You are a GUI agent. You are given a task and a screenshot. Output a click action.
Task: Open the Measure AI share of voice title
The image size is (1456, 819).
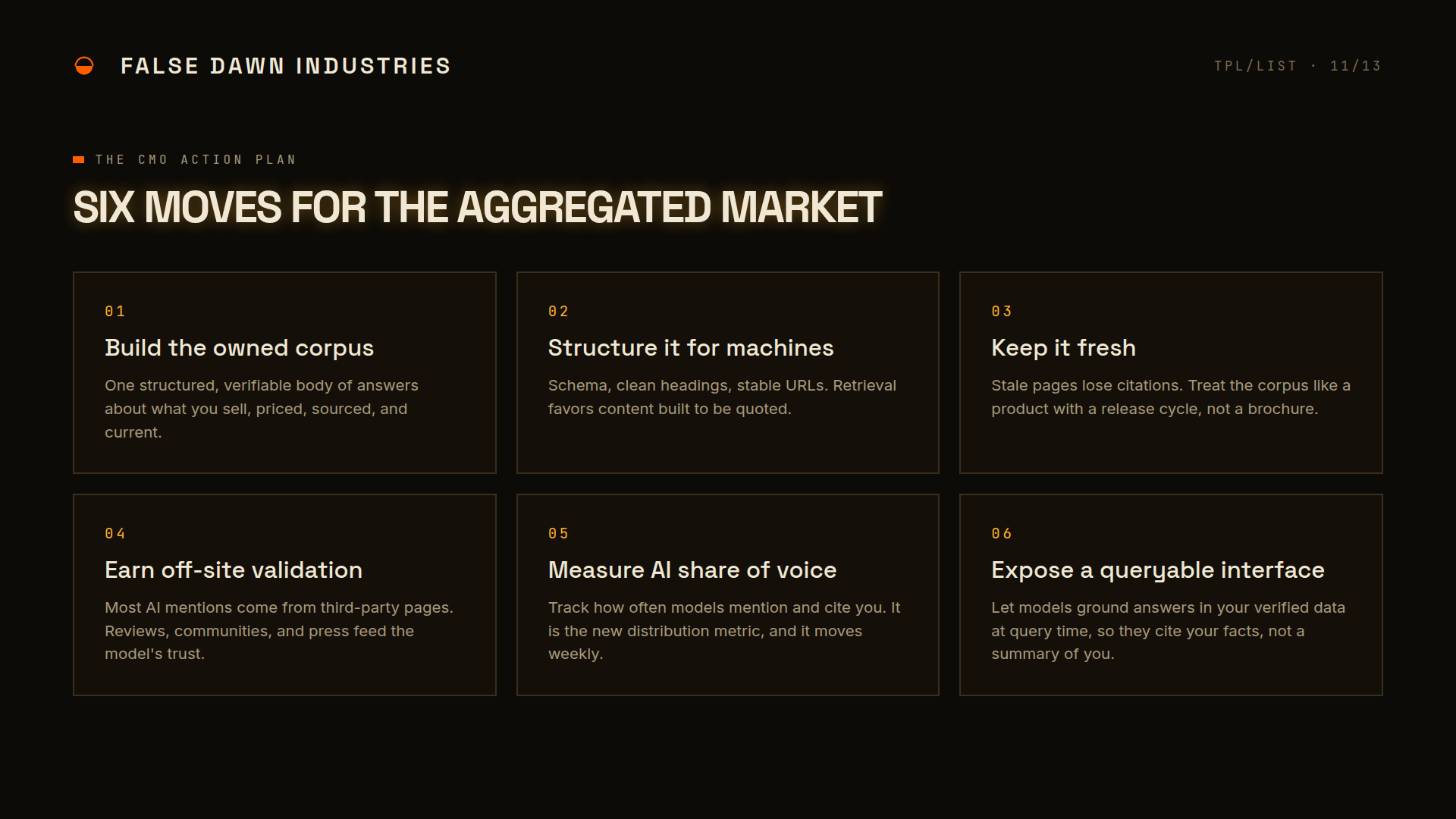coord(692,570)
